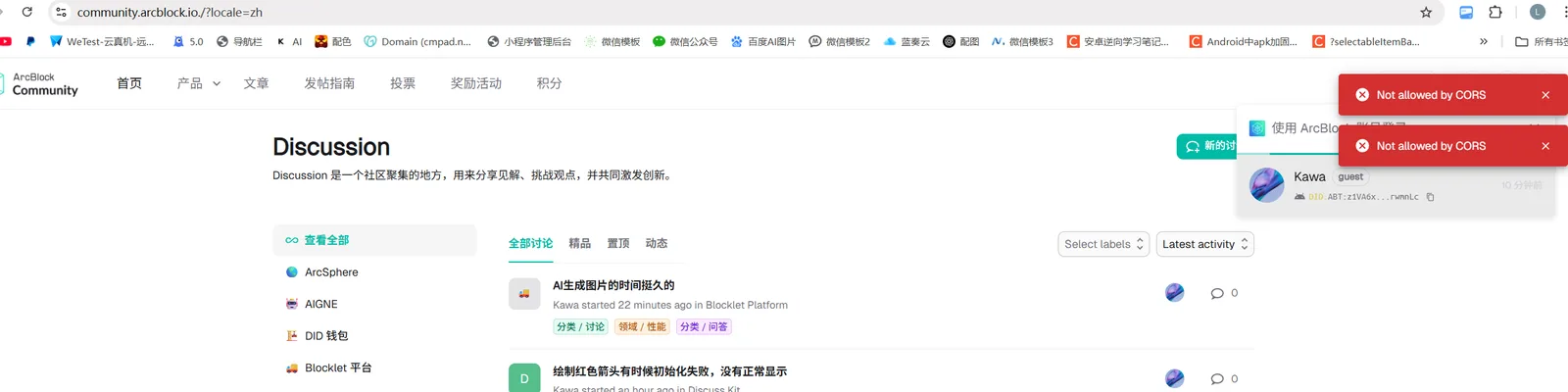Open 积分 in the site navigation
This screenshot has width=1568, height=392.
550,83
